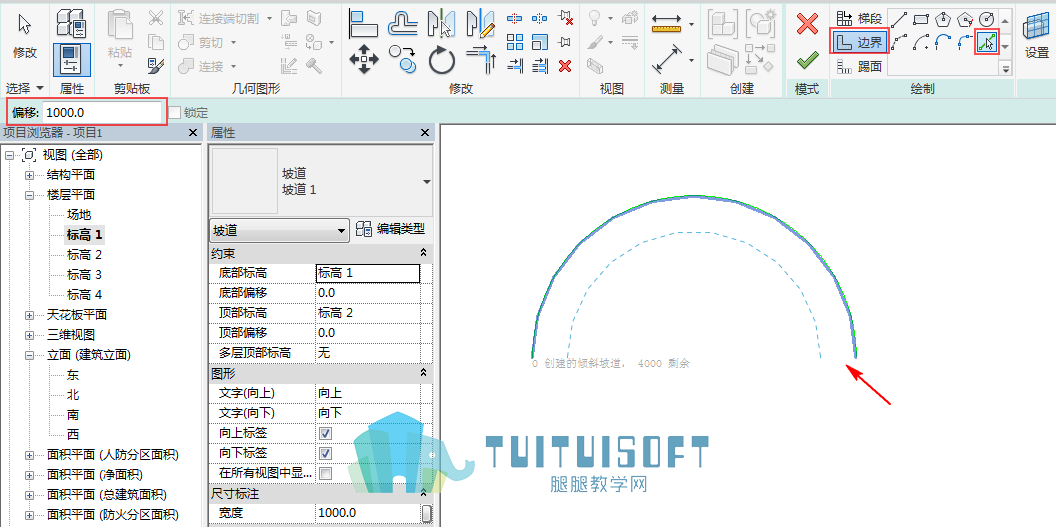Activate the Rotate tool
The width and height of the screenshot is (1056, 527).
(x=442, y=60)
